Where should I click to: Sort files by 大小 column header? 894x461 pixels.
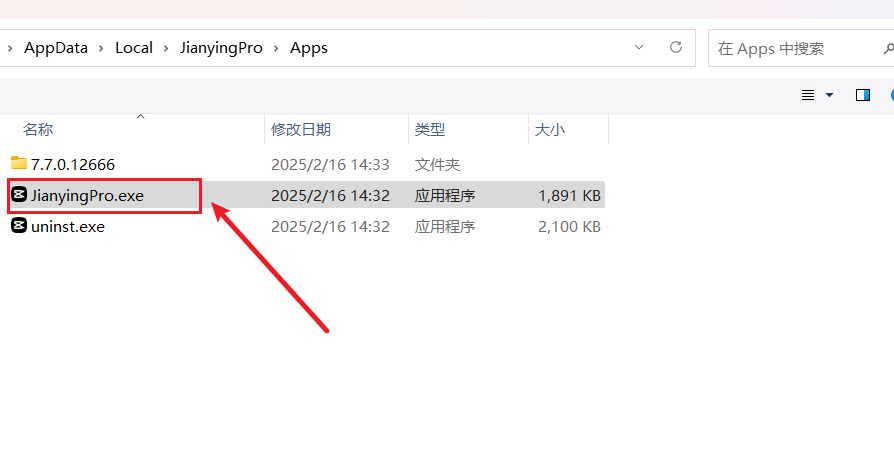point(550,129)
